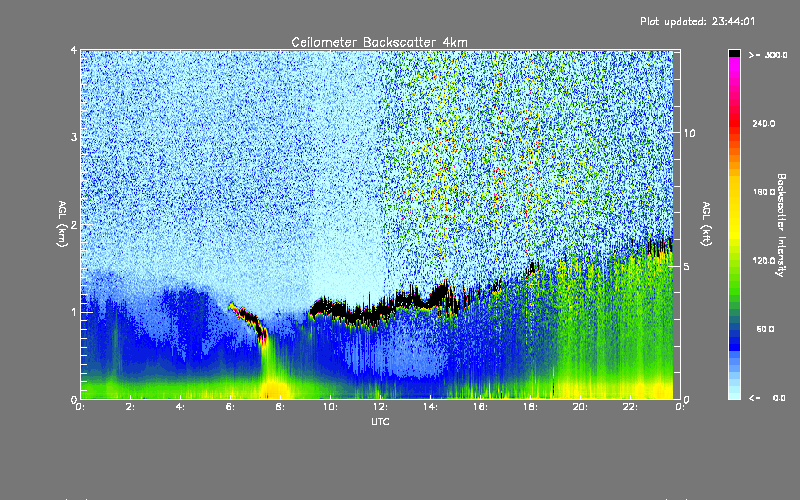Click the '<= 0.0' colorbar minimum label
The image size is (800, 500).
[x=768, y=398]
